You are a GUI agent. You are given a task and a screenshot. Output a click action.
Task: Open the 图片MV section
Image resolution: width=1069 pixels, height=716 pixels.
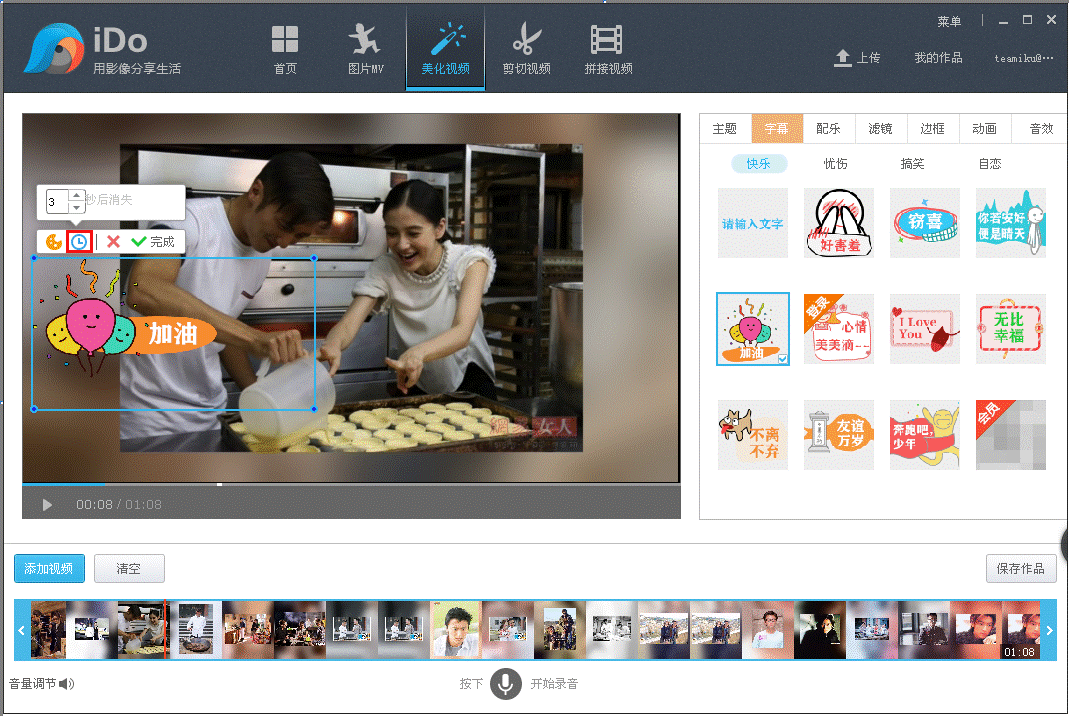pos(365,49)
